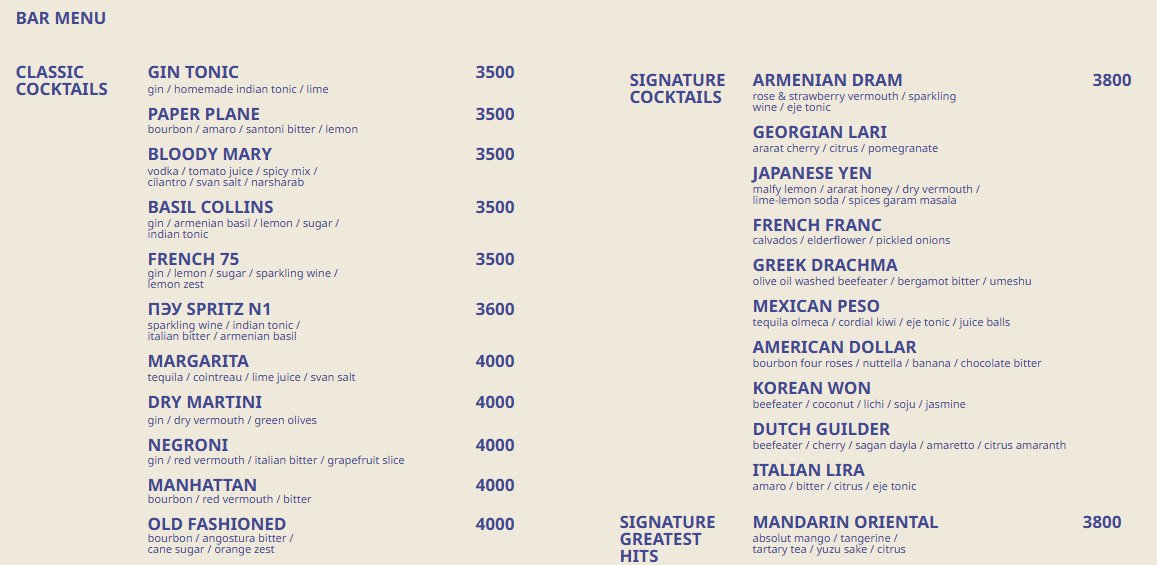
Task: Click the GREEK DRACHMA cocktail name
Action: click(x=825, y=265)
